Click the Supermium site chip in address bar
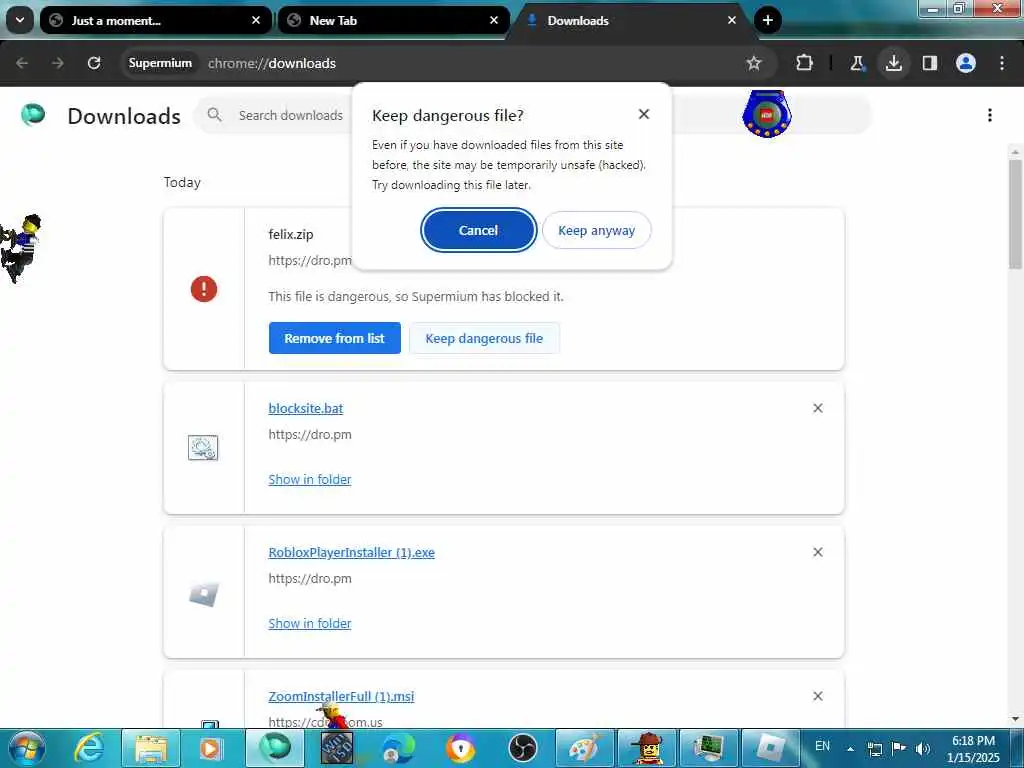This screenshot has height=768, width=1024. pos(160,63)
